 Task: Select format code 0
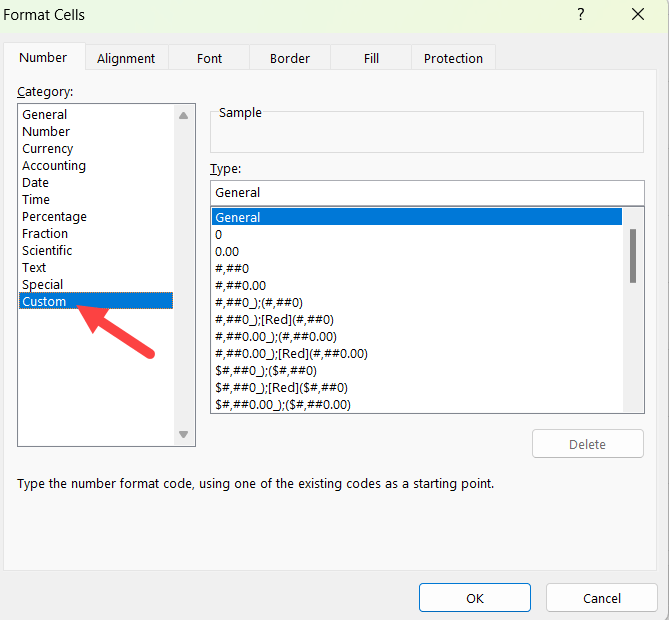tap(417, 234)
